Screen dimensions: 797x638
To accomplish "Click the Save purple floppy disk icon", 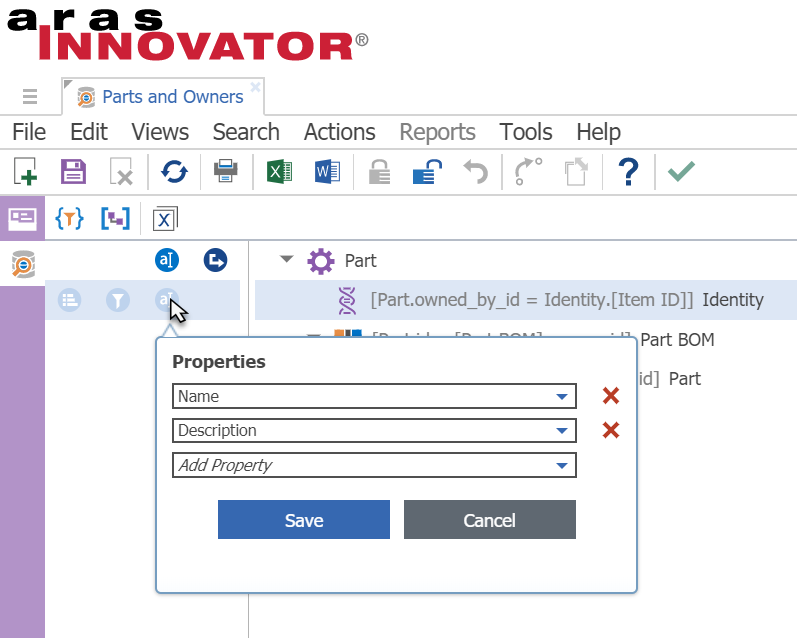I will (x=74, y=172).
